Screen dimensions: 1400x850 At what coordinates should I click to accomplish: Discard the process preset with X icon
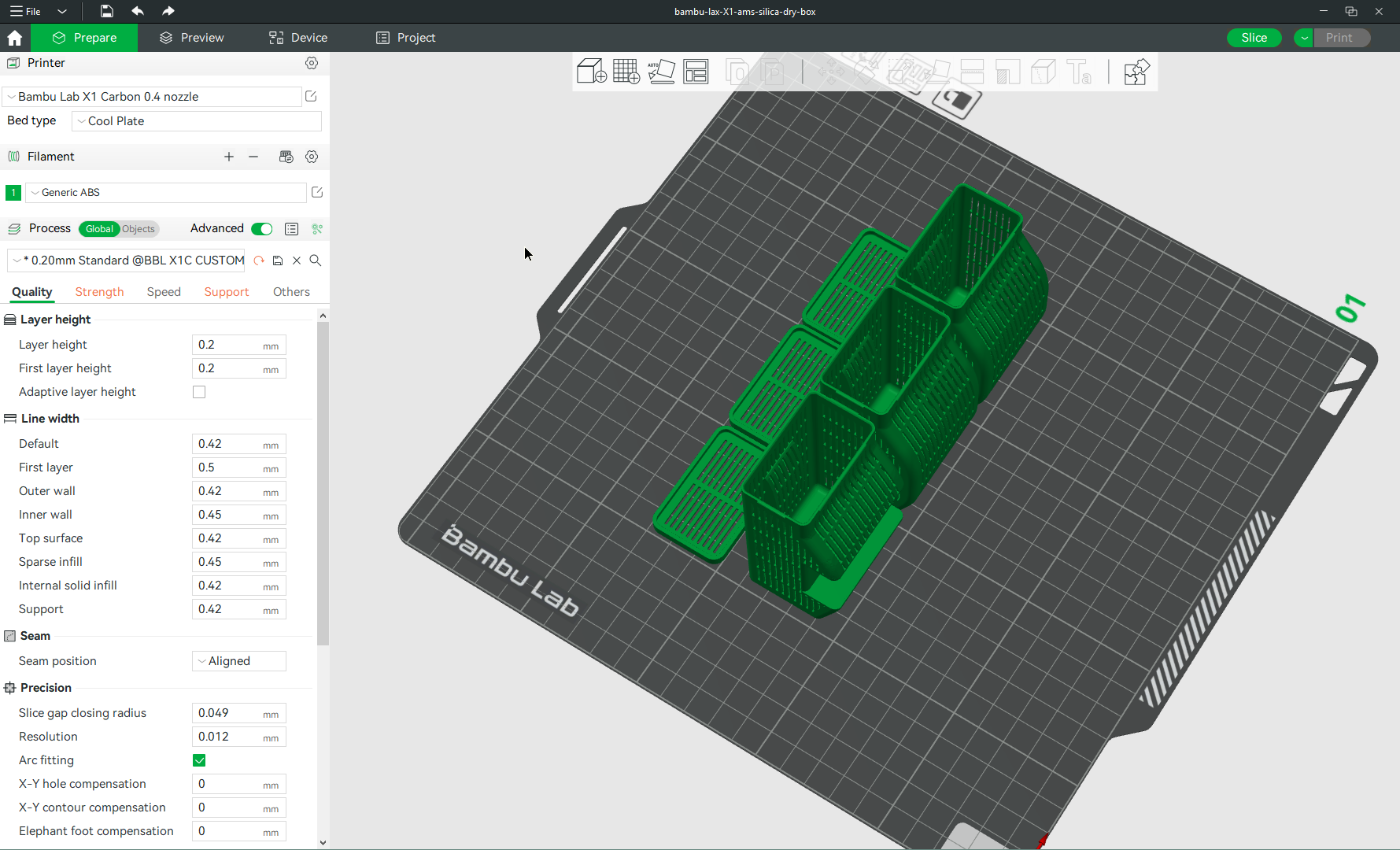(x=297, y=261)
